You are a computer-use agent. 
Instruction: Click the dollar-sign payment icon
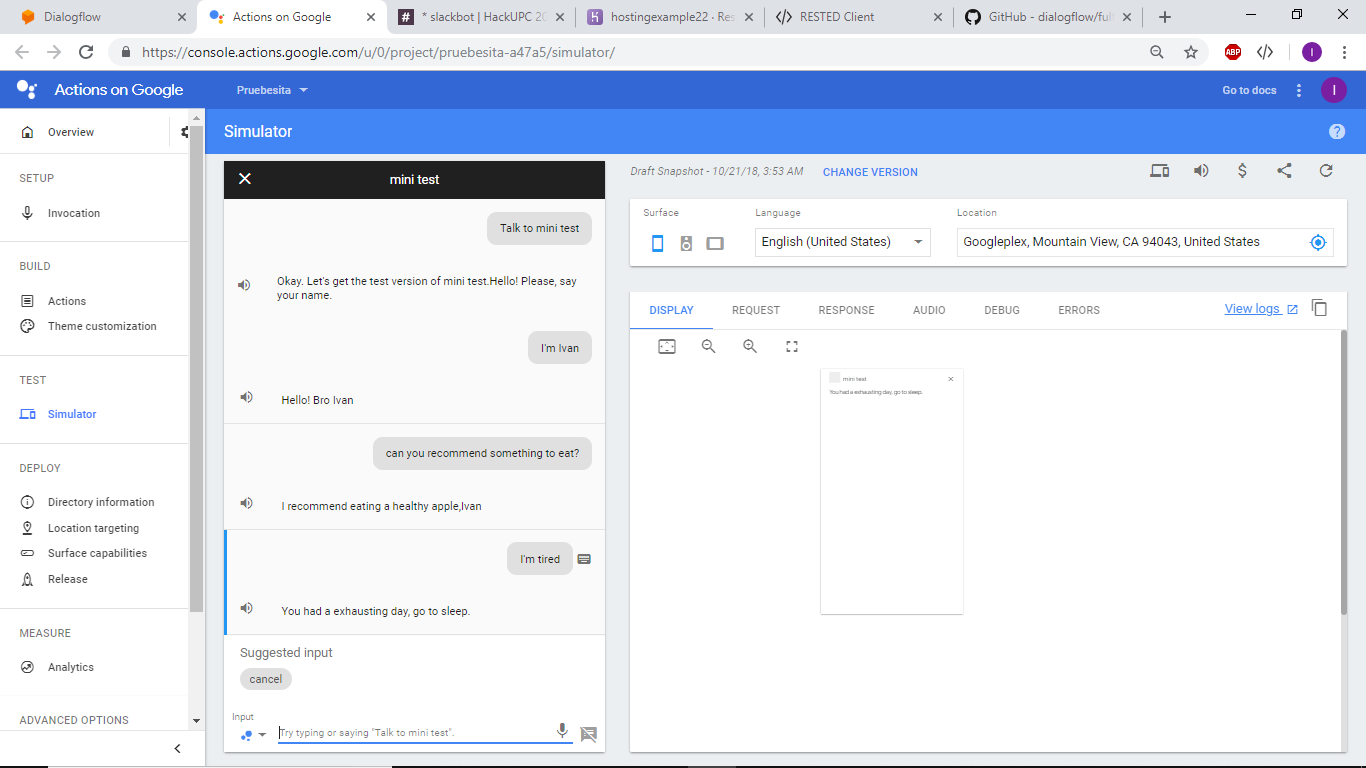[1242, 171]
